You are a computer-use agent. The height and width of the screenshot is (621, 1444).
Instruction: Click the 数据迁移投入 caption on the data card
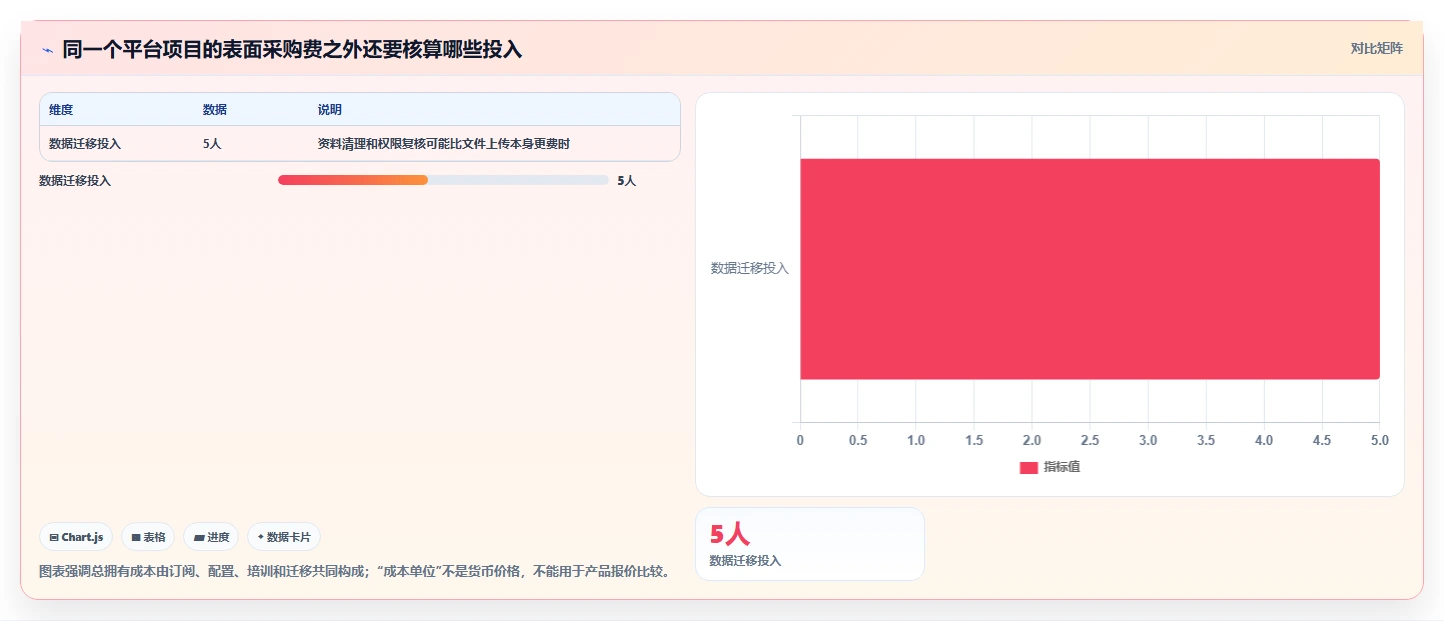(746, 561)
